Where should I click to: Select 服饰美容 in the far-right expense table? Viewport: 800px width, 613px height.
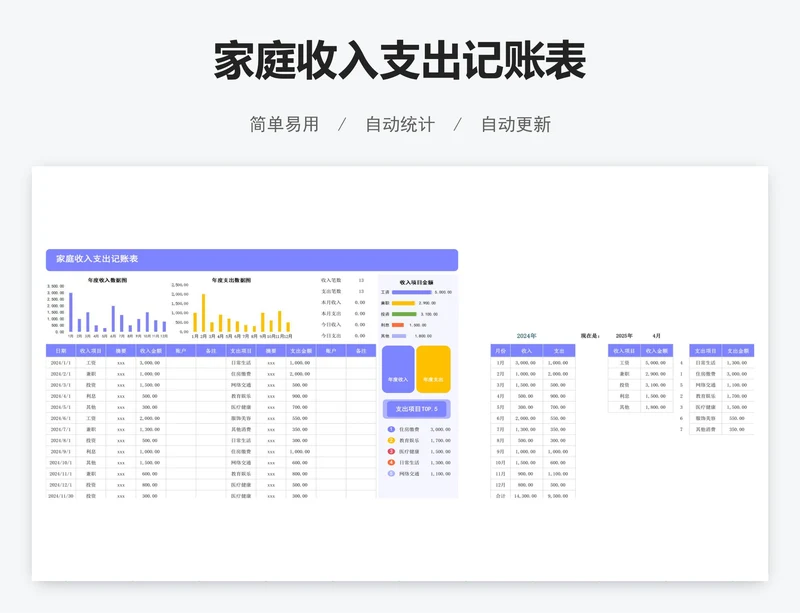tap(706, 419)
